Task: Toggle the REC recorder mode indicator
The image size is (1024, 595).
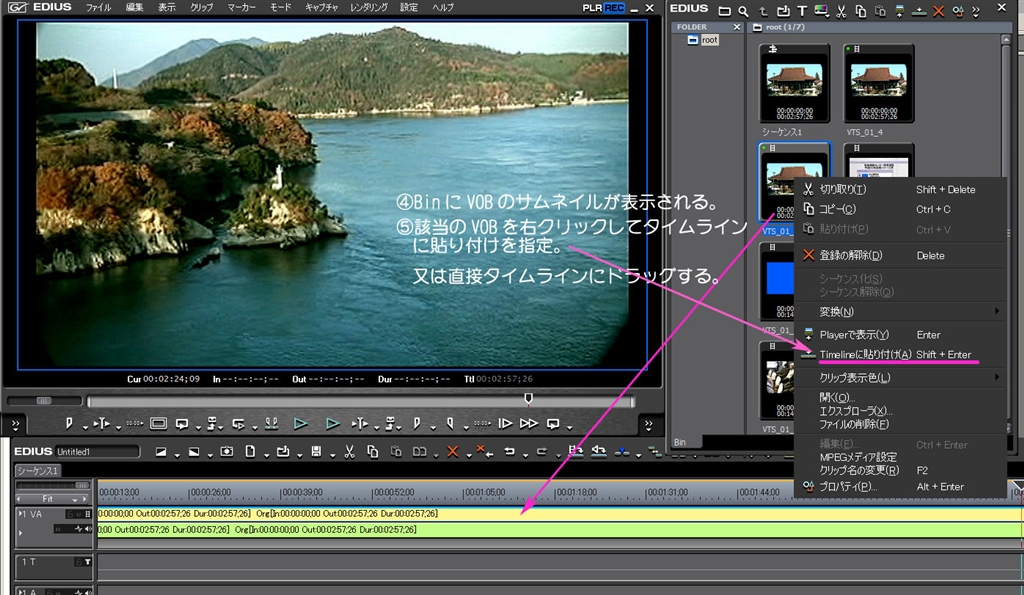Action: [x=614, y=8]
